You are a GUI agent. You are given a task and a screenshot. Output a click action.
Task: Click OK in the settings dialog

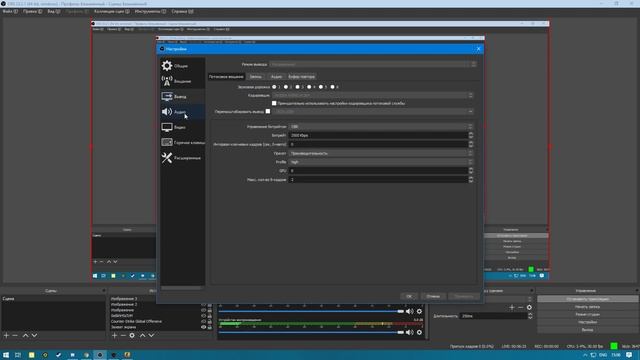[x=409, y=296]
